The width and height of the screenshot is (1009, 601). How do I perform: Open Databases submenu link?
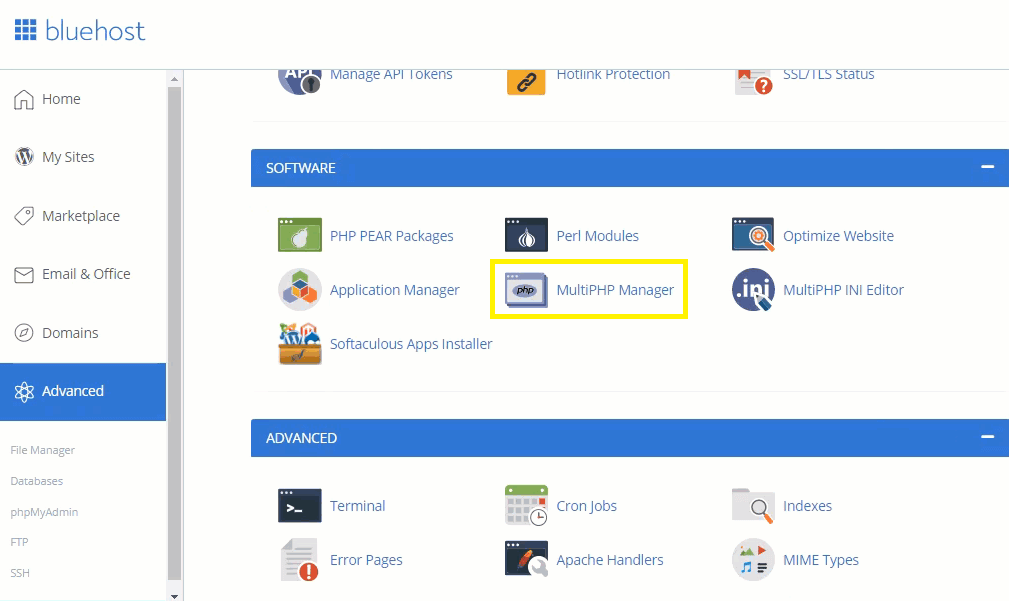37,481
